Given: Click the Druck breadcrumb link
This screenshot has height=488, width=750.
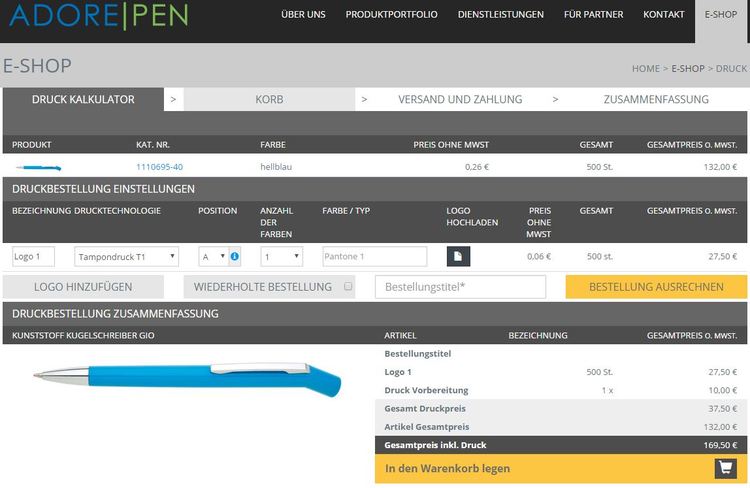Looking at the screenshot, I should click(x=731, y=68).
